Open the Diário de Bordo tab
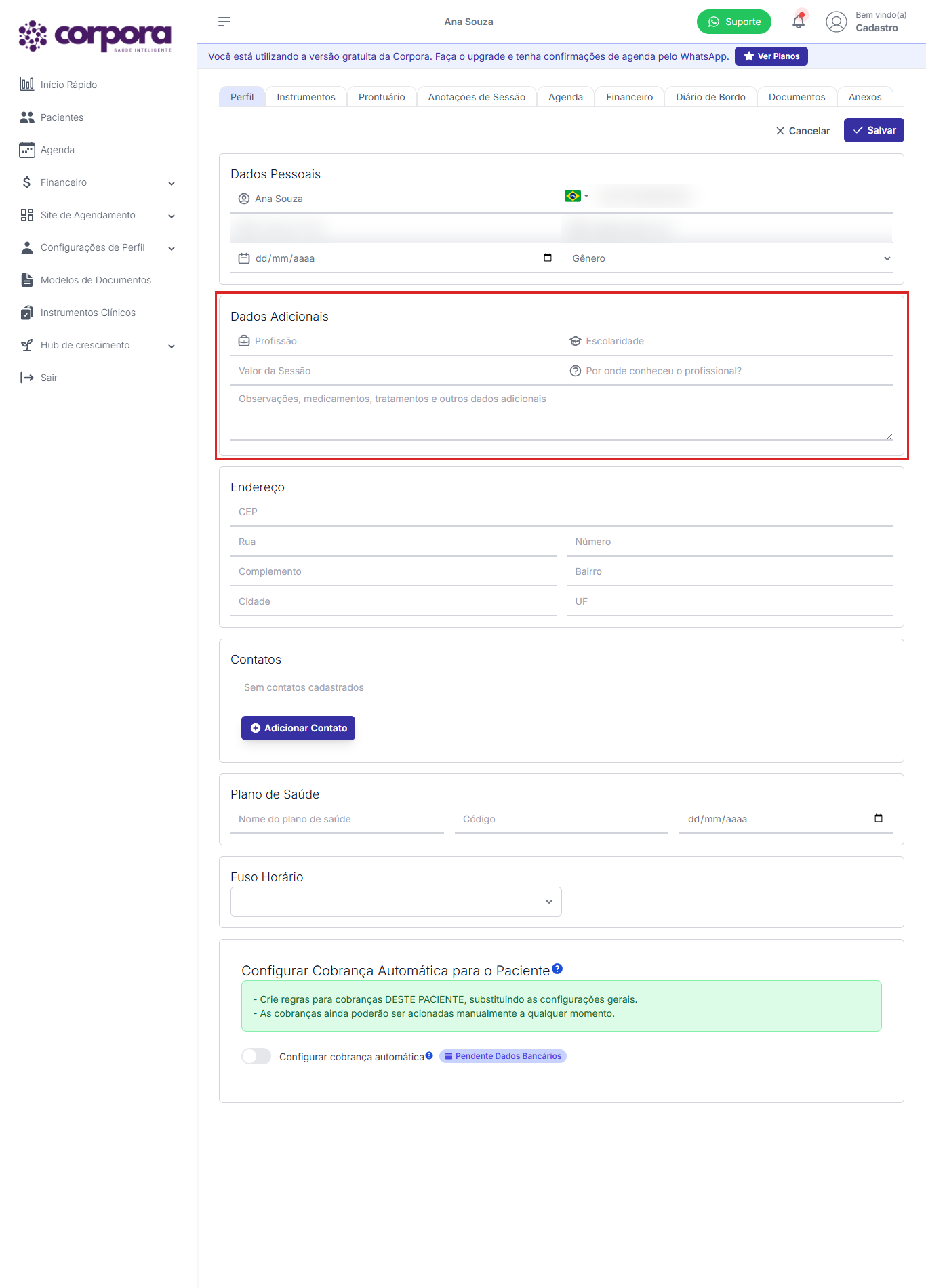The image size is (926, 1288). coord(710,97)
